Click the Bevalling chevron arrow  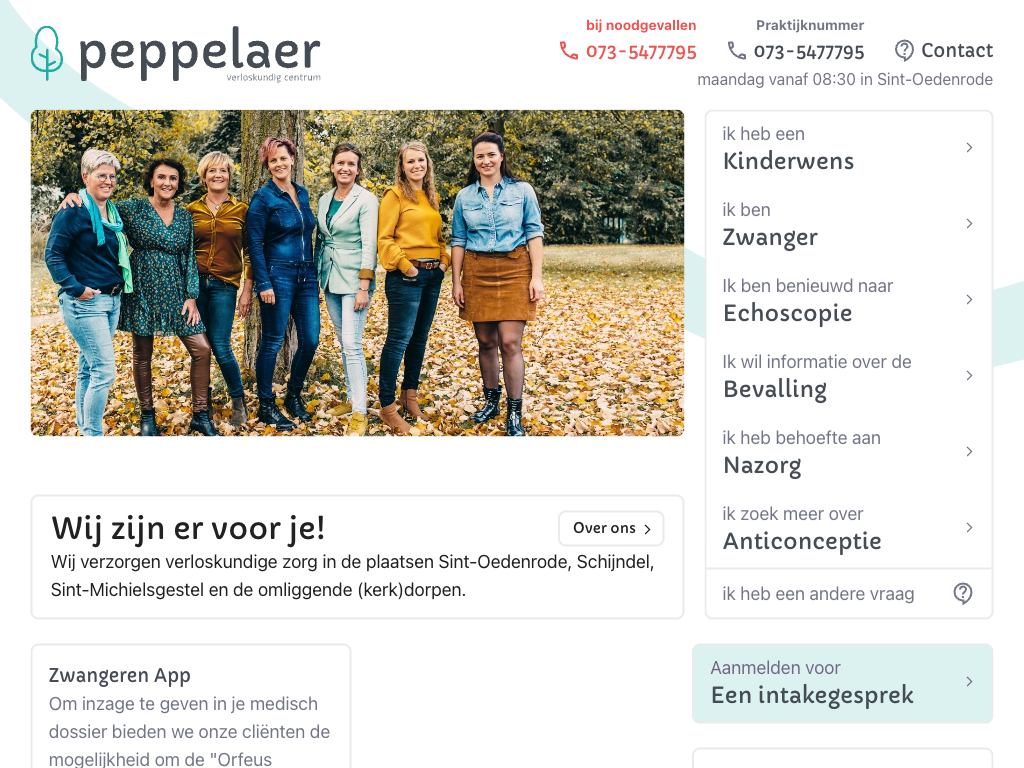click(x=969, y=376)
